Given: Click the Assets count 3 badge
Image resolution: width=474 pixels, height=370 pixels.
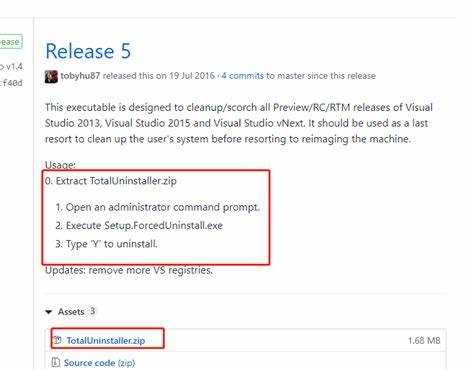Looking at the screenshot, I should coord(92,312).
